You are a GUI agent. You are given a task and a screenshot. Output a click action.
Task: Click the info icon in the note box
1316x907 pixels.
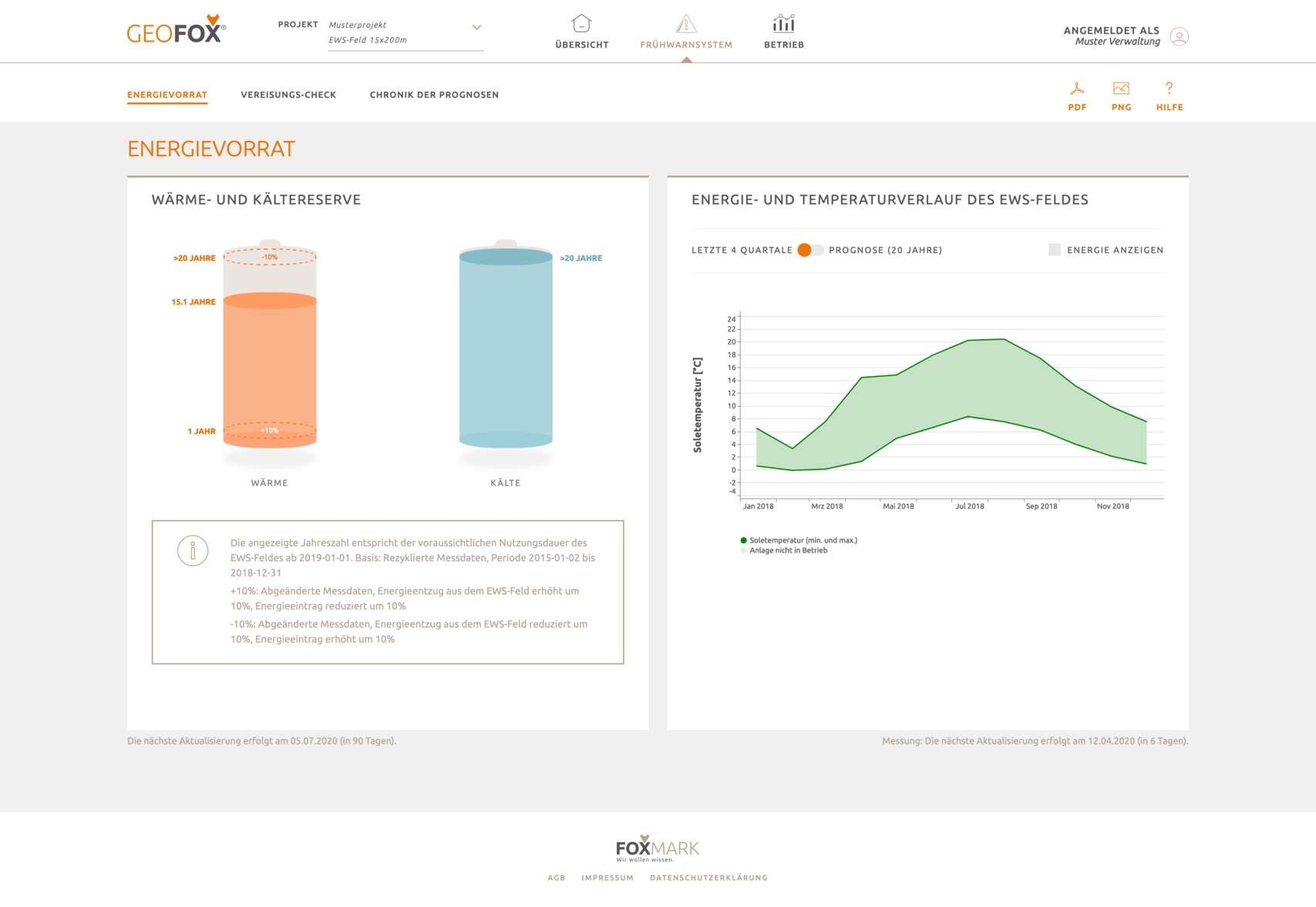click(193, 551)
